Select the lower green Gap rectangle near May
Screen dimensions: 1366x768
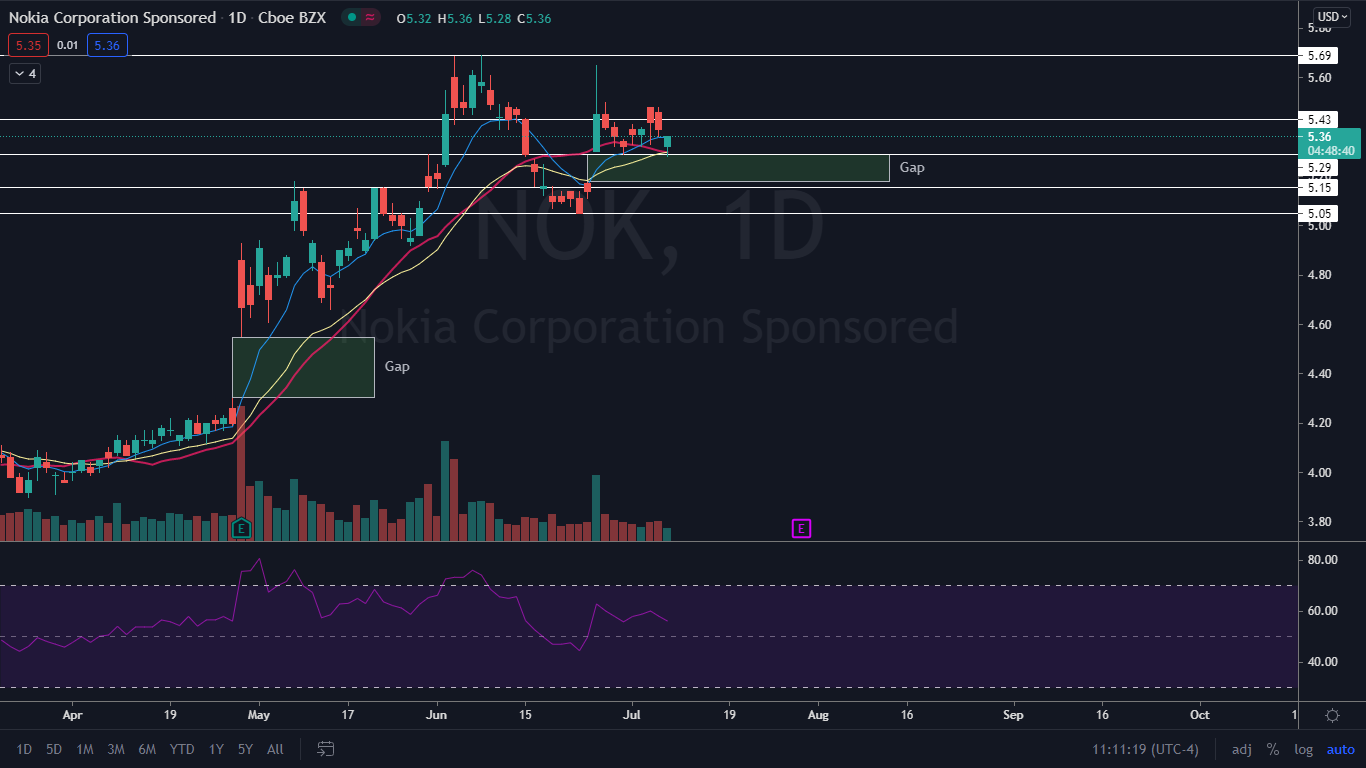(303, 367)
